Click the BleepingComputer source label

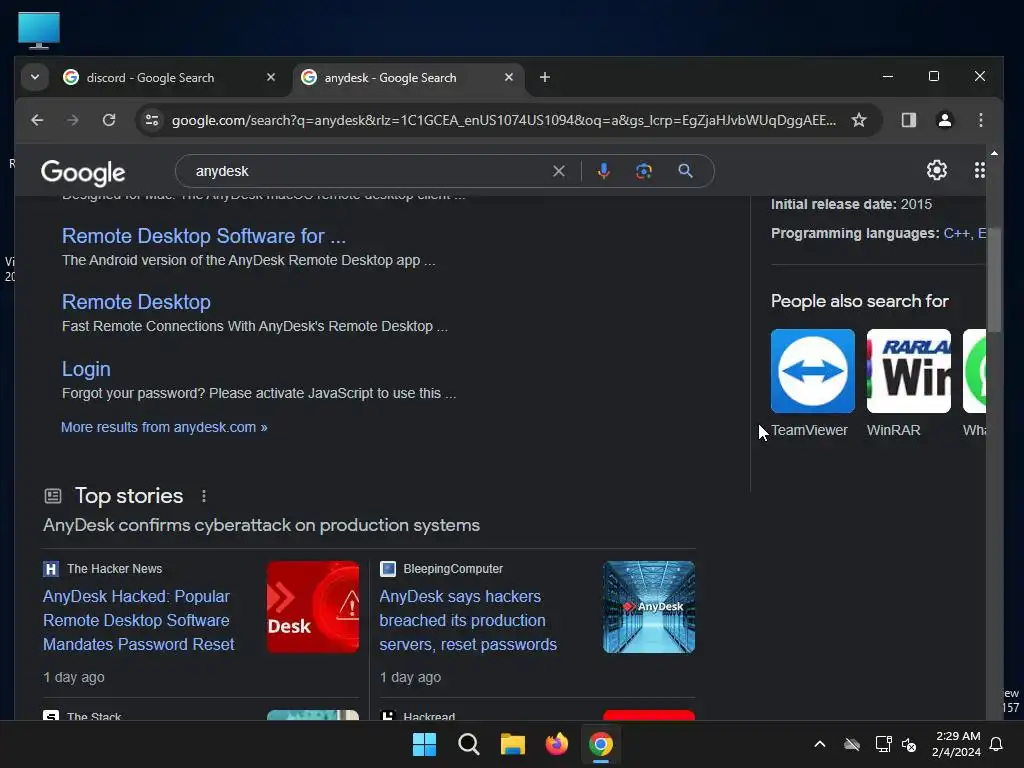tap(453, 569)
